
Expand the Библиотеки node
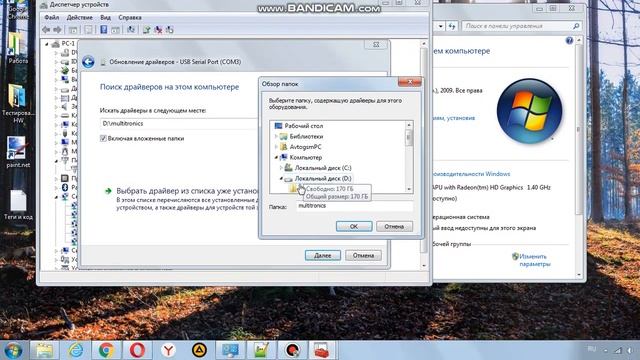[x=276, y=136]
